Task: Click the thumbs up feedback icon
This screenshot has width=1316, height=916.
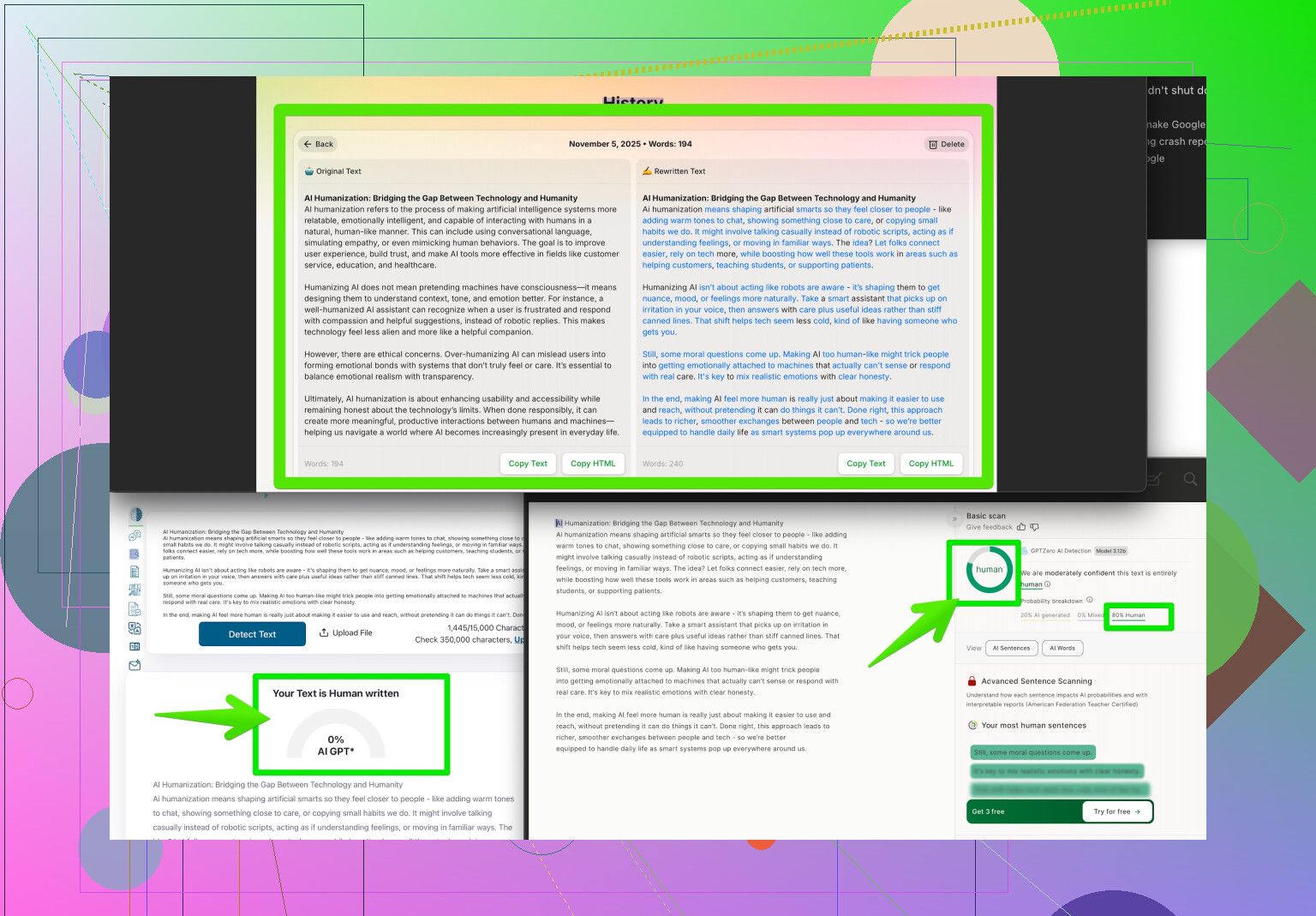Action: pos(1021,527)
